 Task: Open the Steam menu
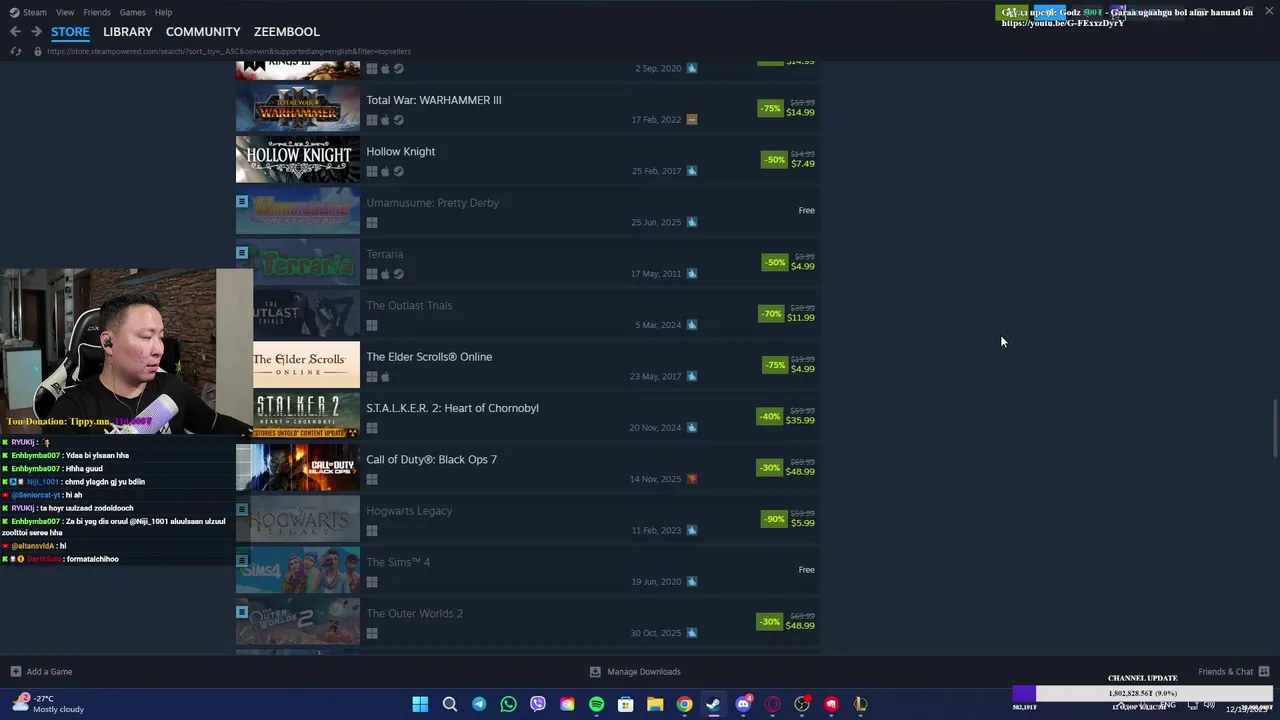tap(28, 12)
